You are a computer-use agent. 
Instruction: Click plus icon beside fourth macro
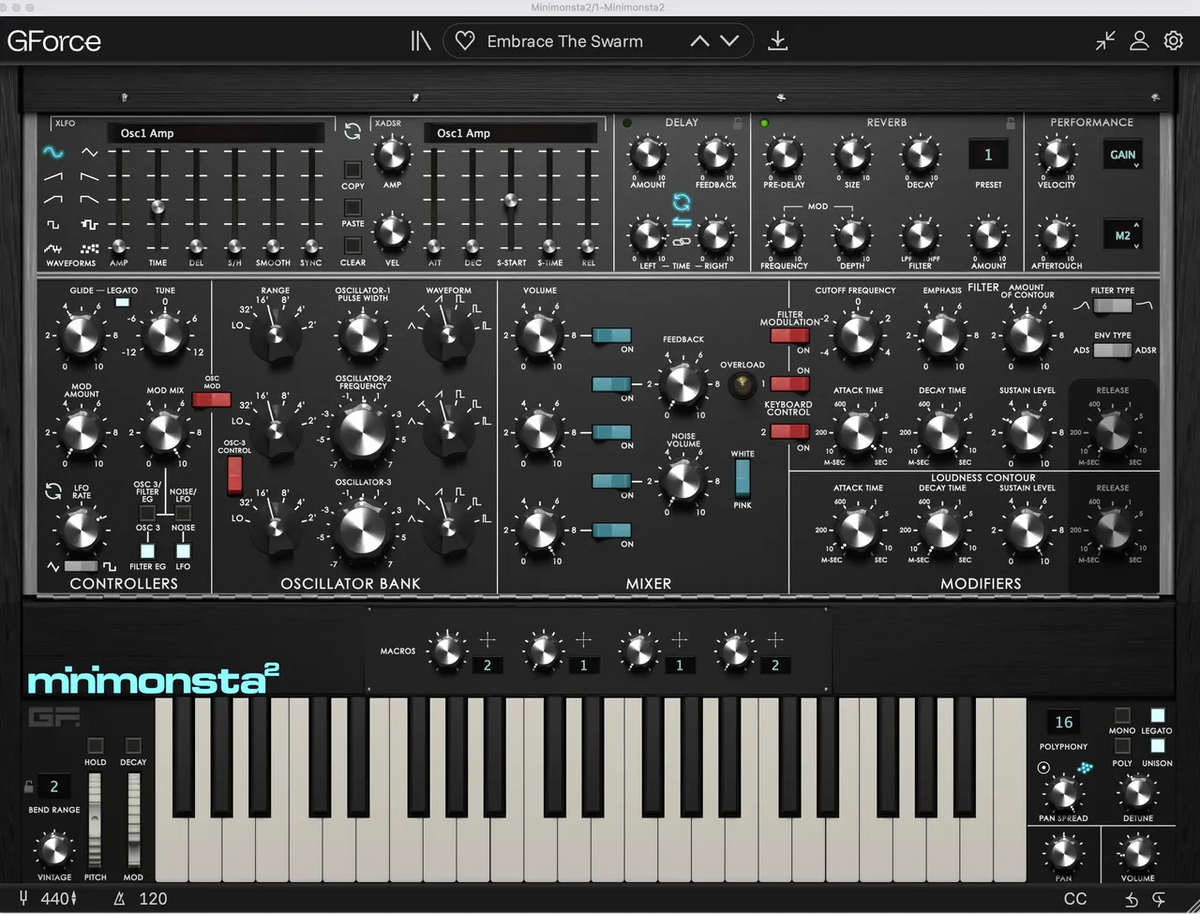[775, 640]
